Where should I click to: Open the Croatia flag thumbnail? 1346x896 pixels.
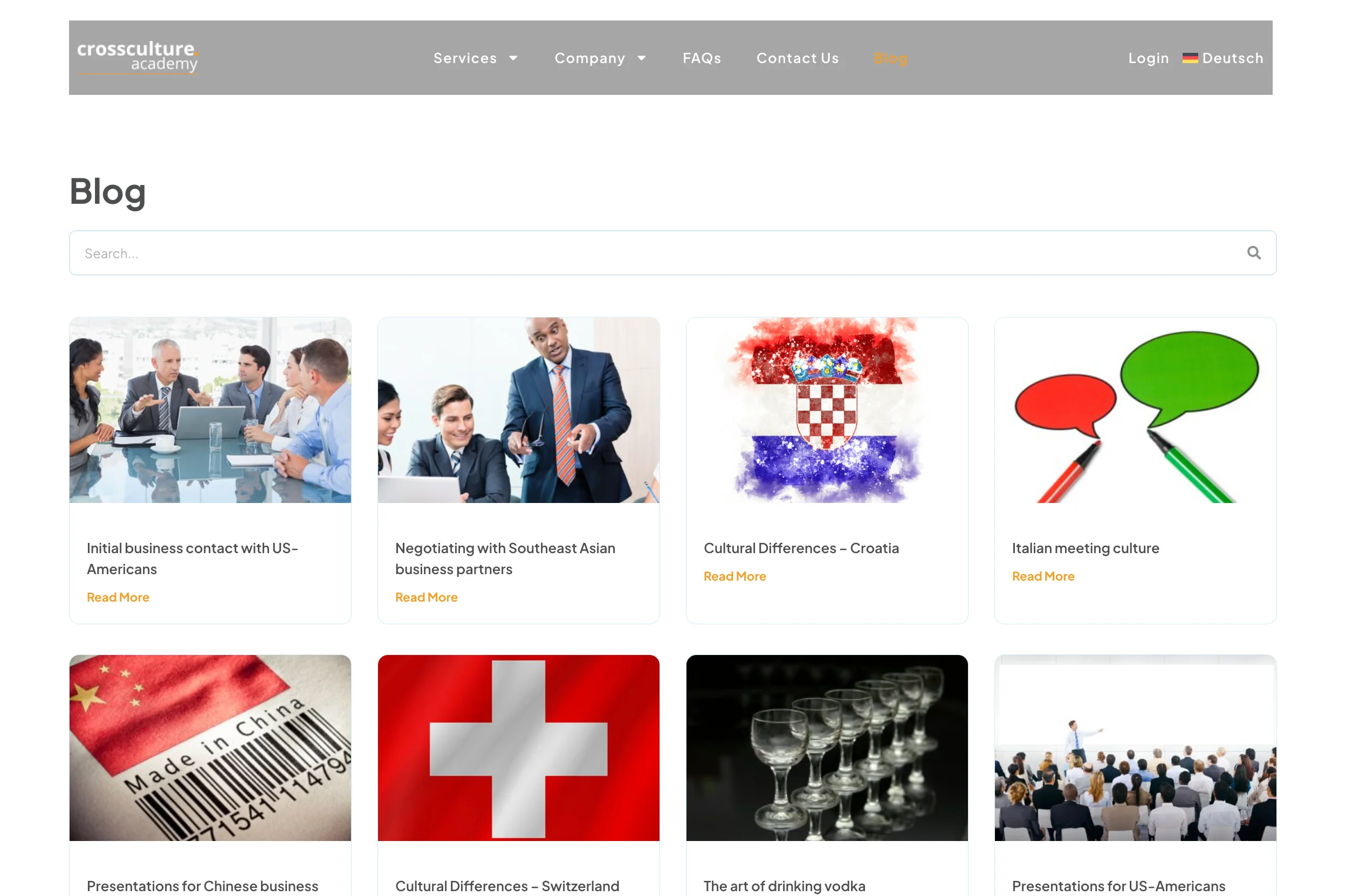(x=826, y=410)
